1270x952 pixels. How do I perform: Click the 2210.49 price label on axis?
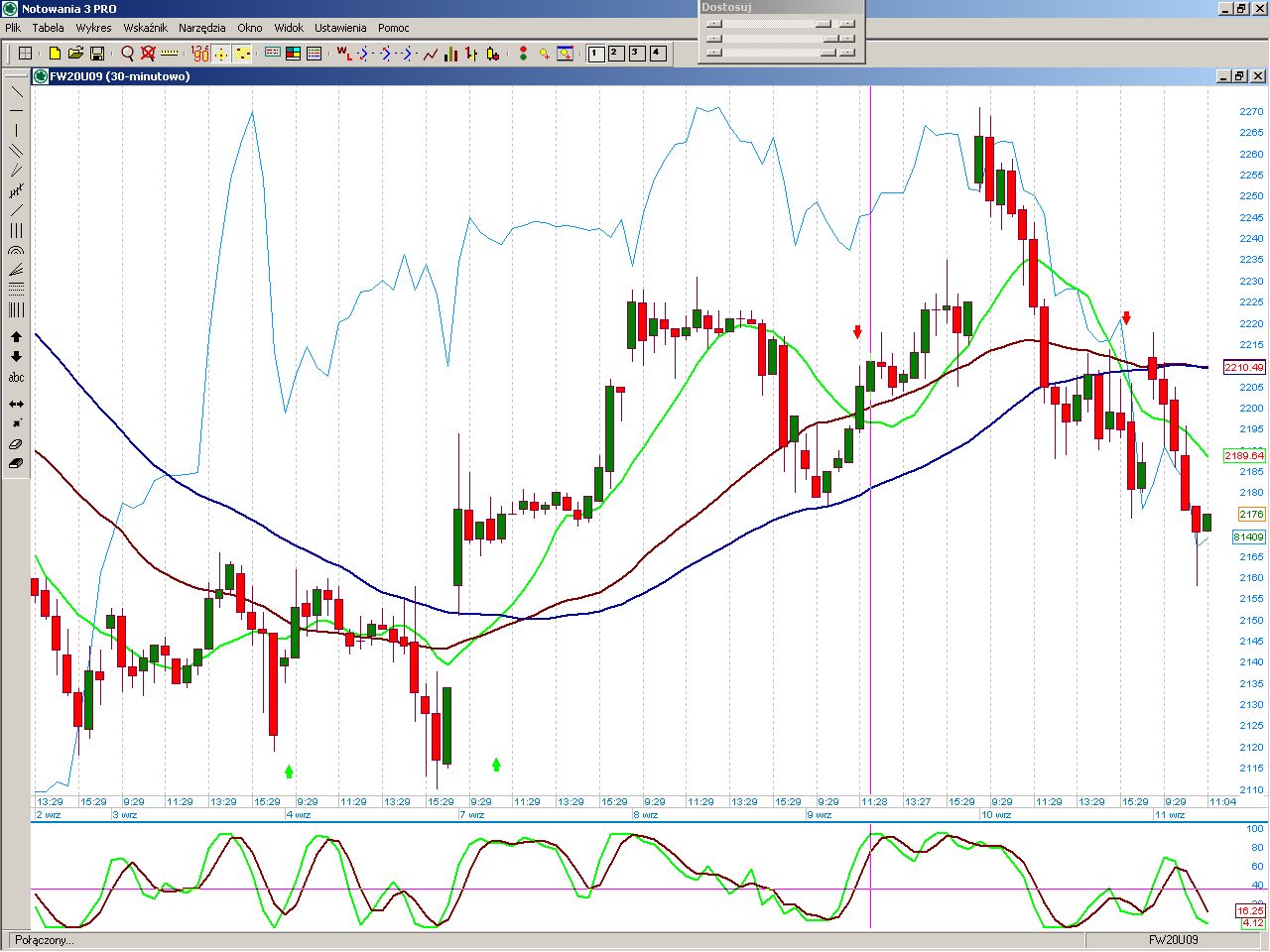(x=1244, y=368)
